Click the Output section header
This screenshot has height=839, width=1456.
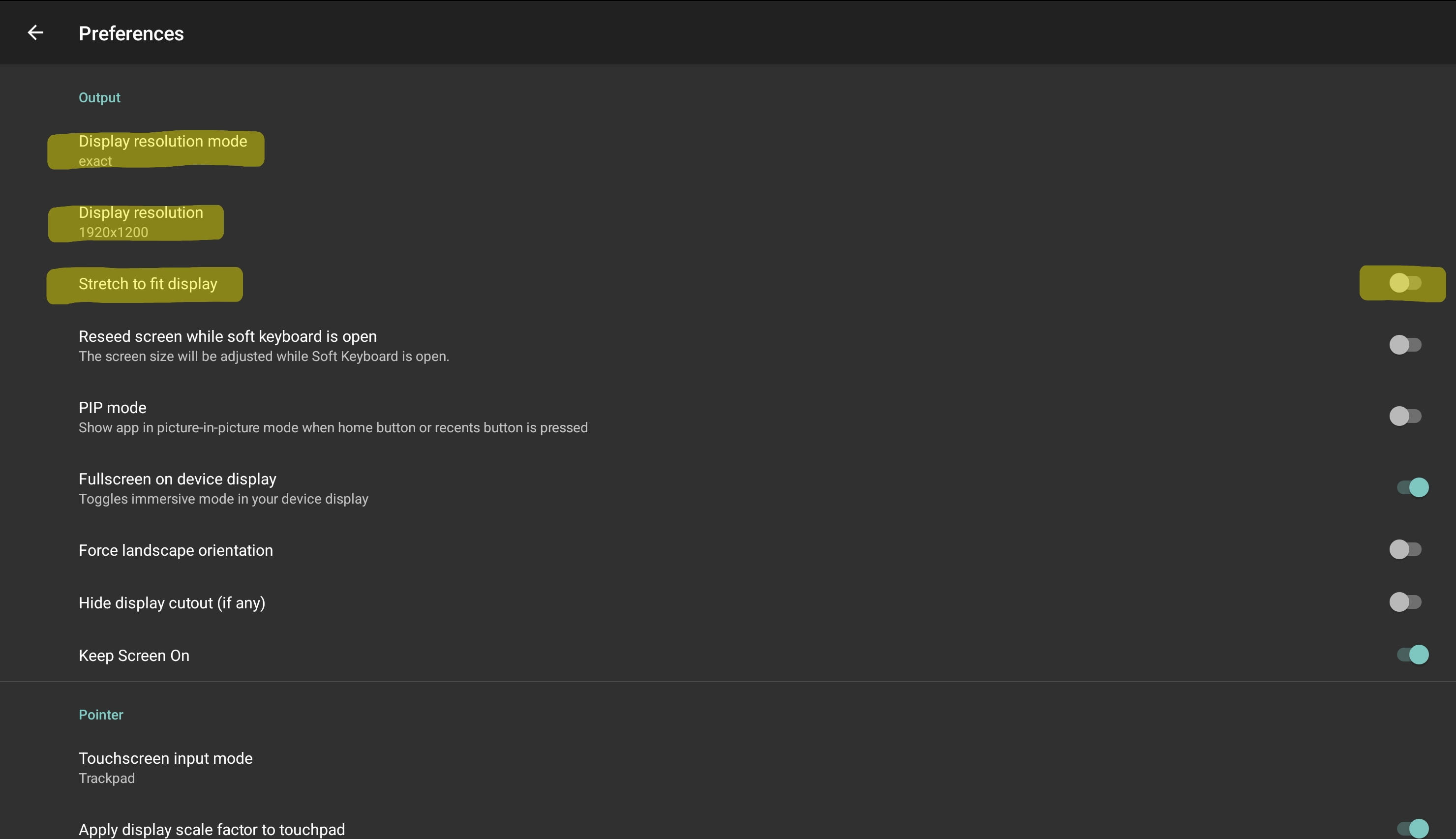coord(100,97)
